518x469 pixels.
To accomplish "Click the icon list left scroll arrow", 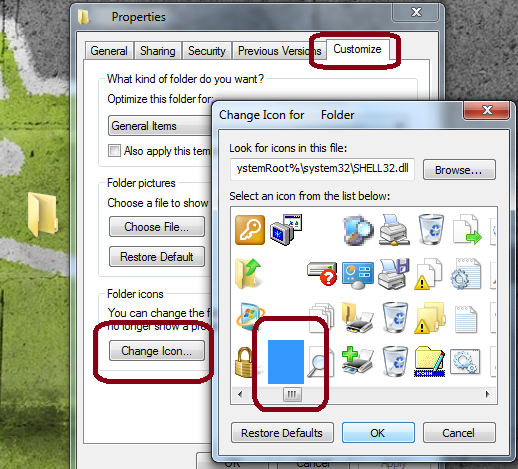I will [x=240, y=395].
